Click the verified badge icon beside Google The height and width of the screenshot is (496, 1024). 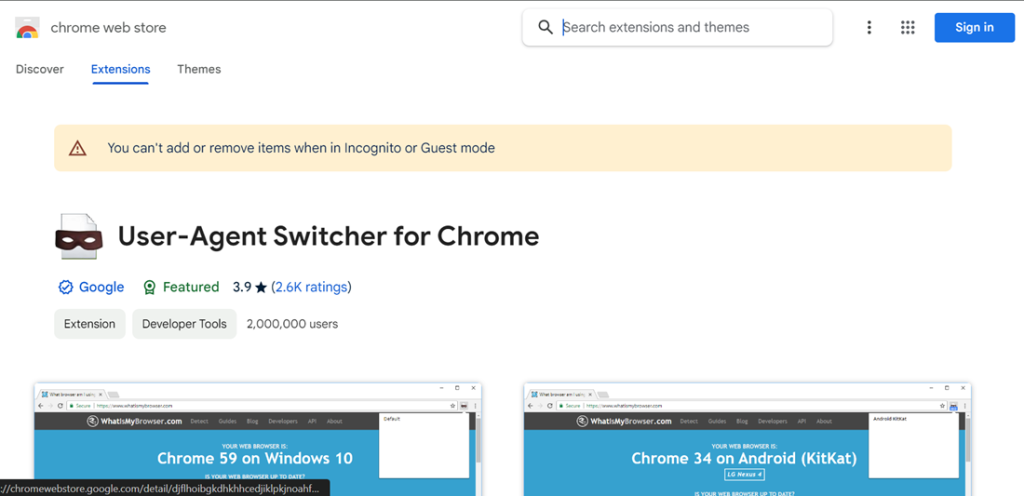[x=65, y=287]
